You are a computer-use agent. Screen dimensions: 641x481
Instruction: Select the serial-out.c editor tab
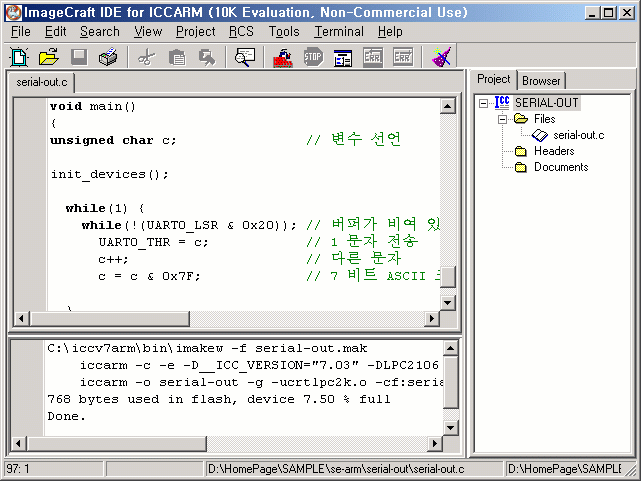click(42, 82)
